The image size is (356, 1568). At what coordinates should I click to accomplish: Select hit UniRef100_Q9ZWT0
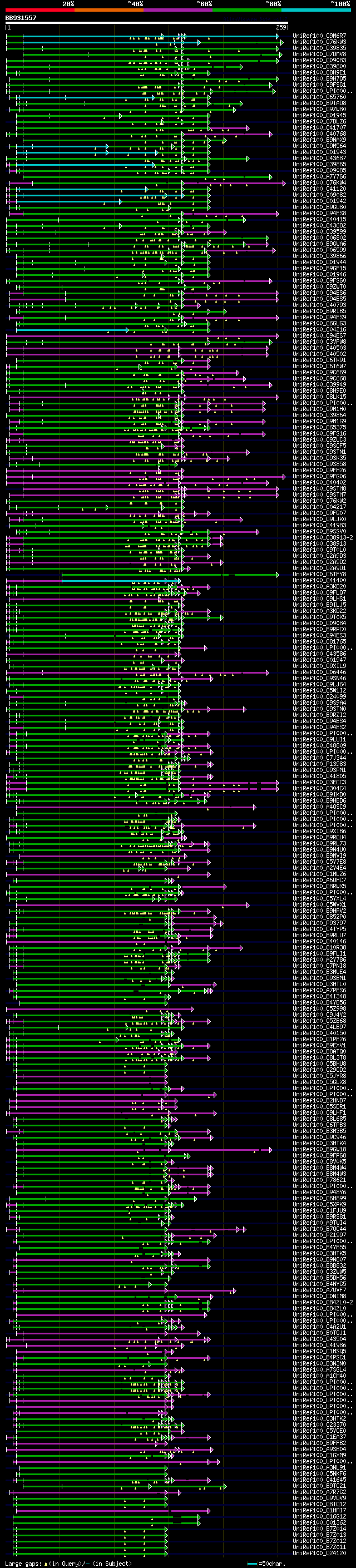[319, 286]
